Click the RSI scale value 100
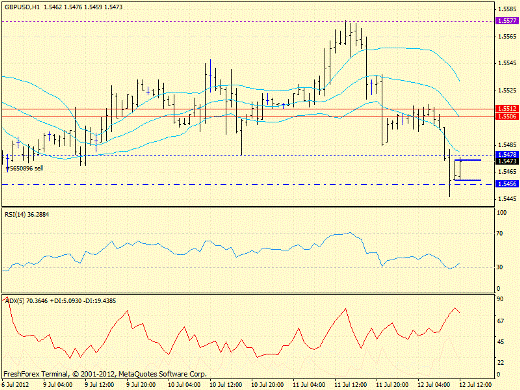 coord(502,213)
